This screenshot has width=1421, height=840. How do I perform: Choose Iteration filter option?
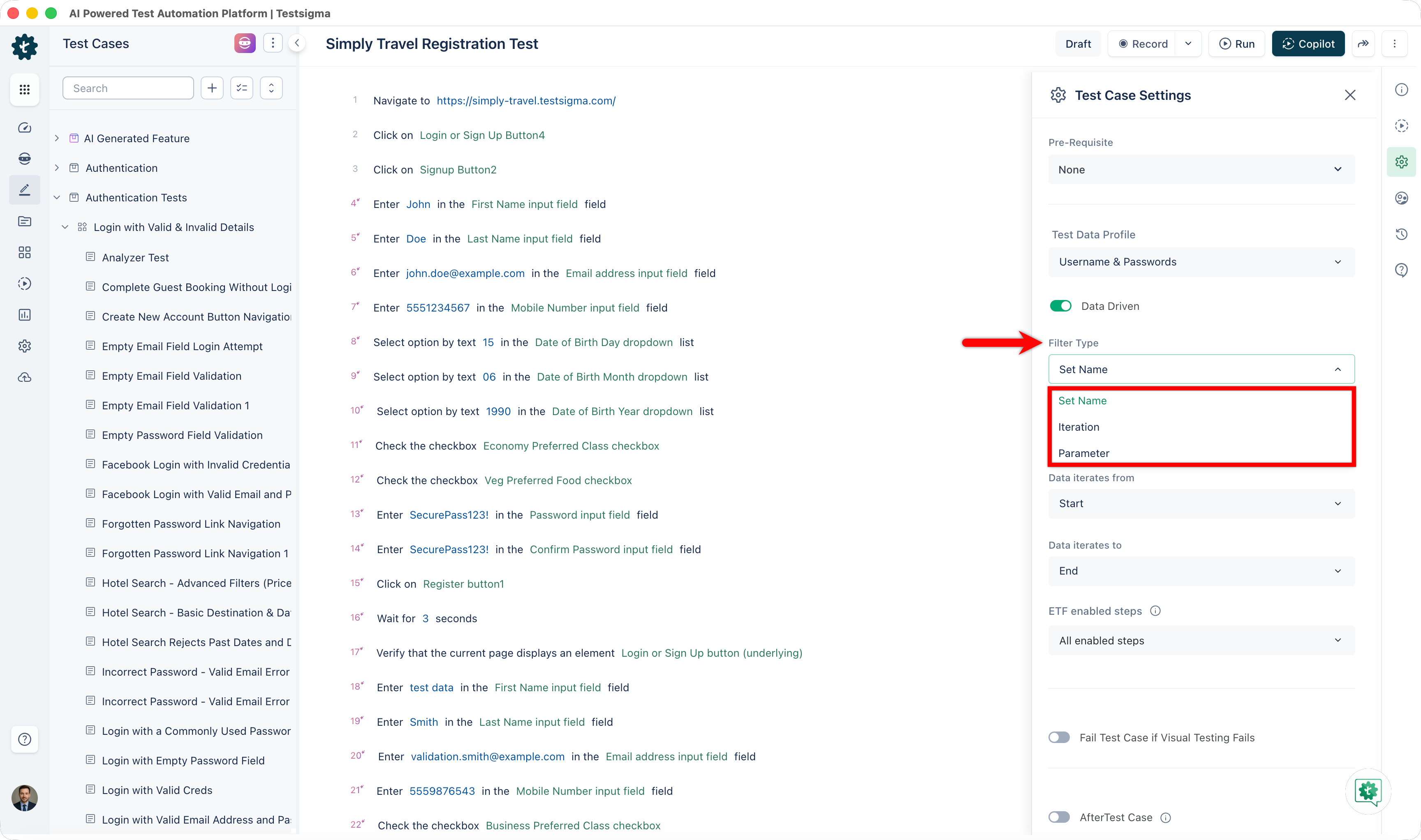tap(1201, 427)
